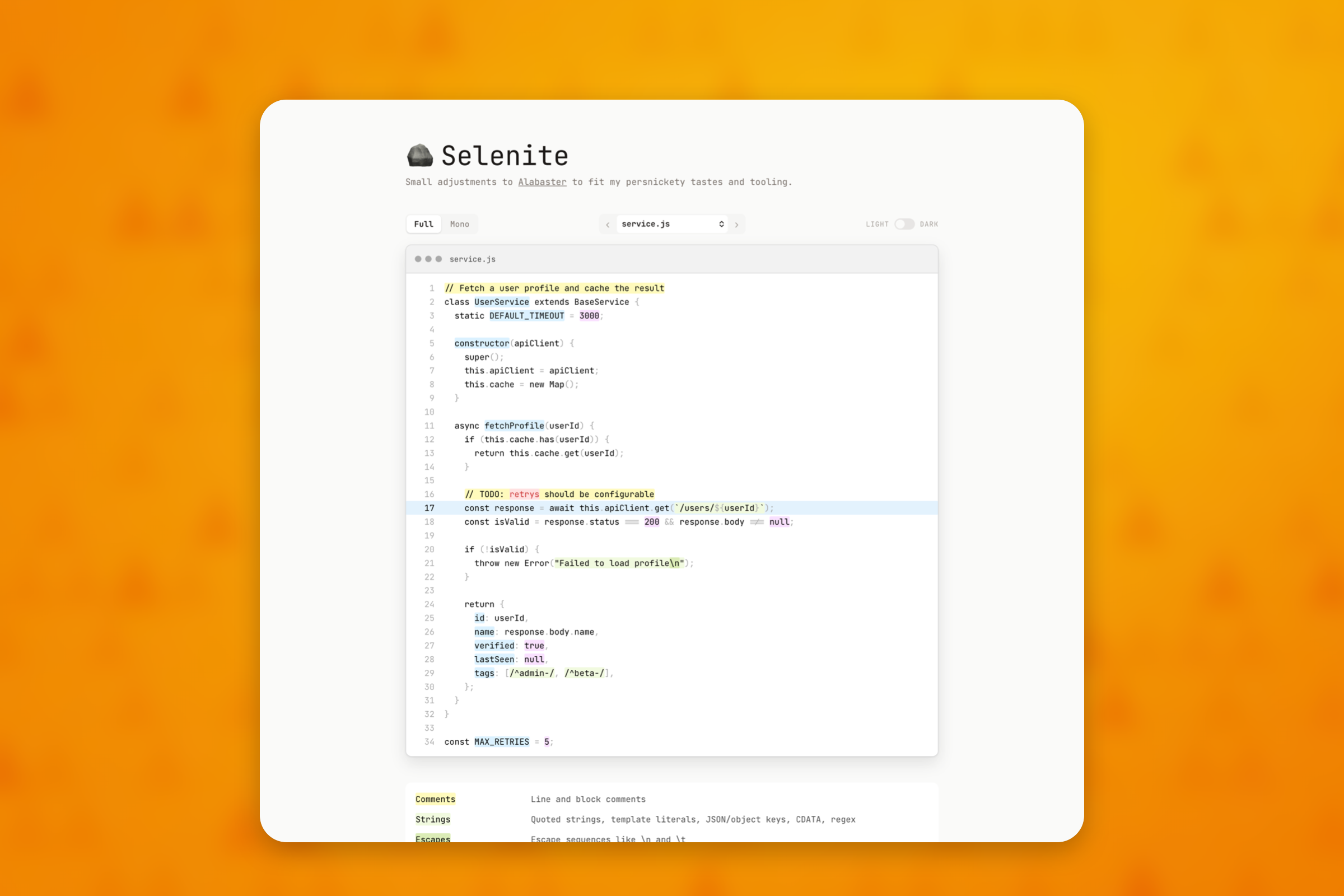Click 'BaseService' on line 2
Viewport: 1344px width, 896px height.
(x=601, y=302)
